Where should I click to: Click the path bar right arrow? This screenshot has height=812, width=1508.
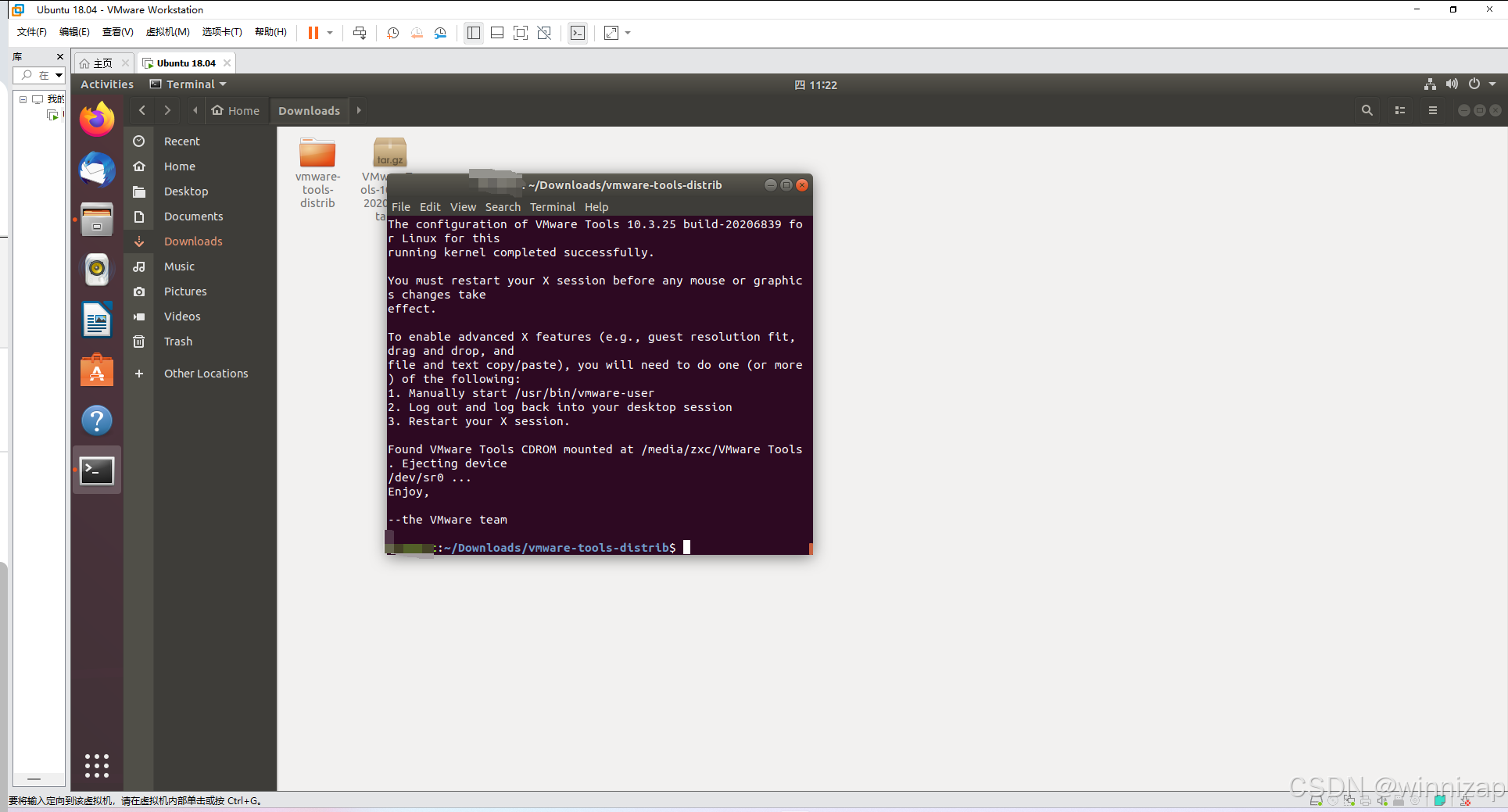click(x=359, y=110)
